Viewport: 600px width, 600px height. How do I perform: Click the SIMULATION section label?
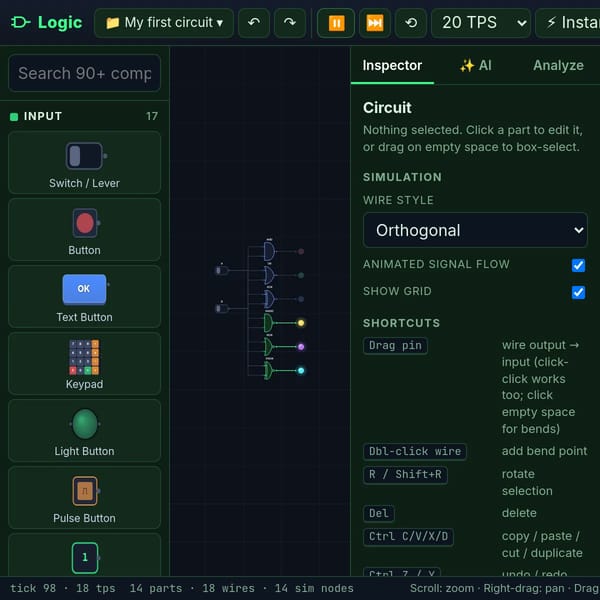402,177
